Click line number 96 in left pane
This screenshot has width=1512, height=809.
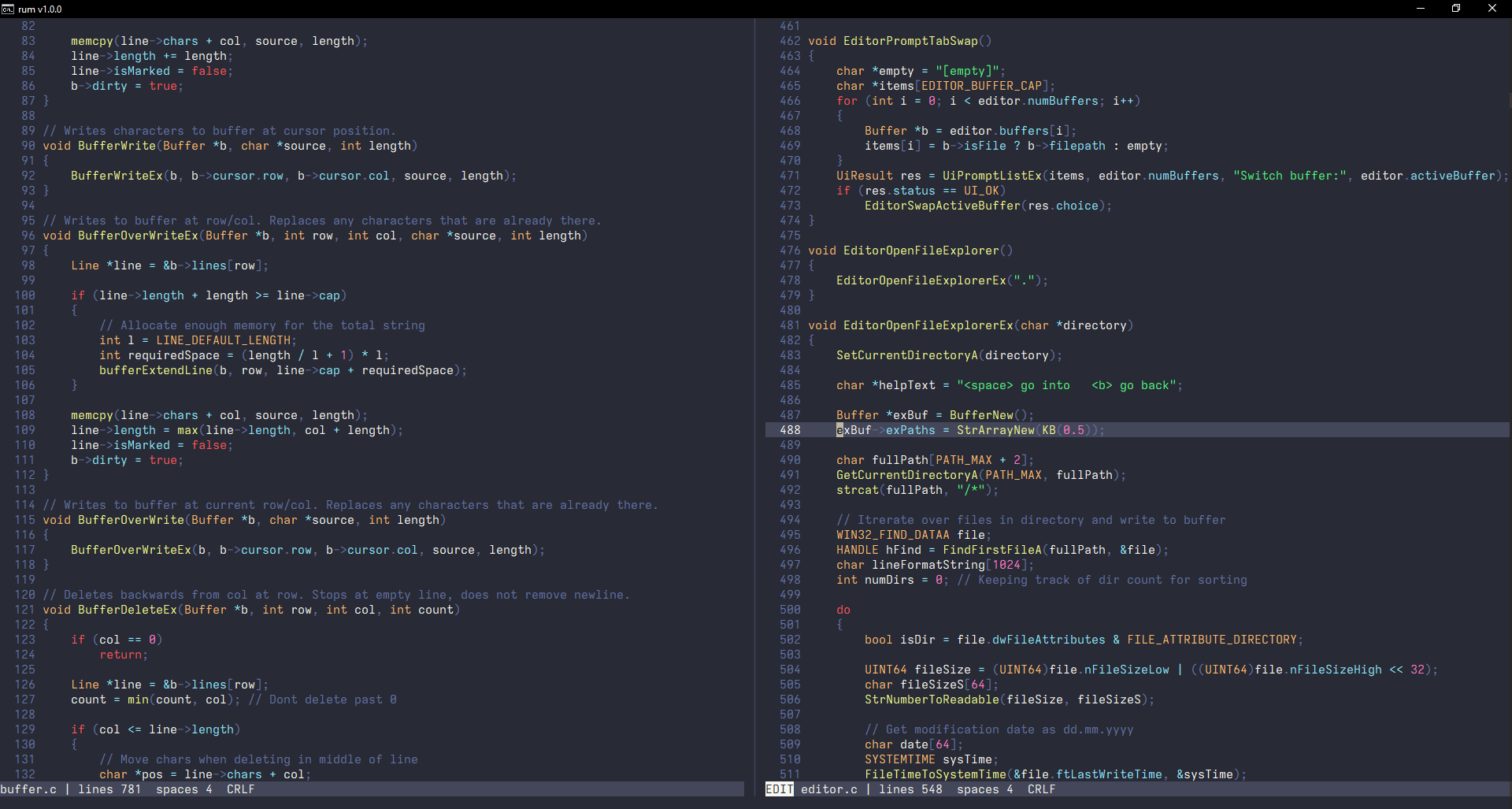28,236
